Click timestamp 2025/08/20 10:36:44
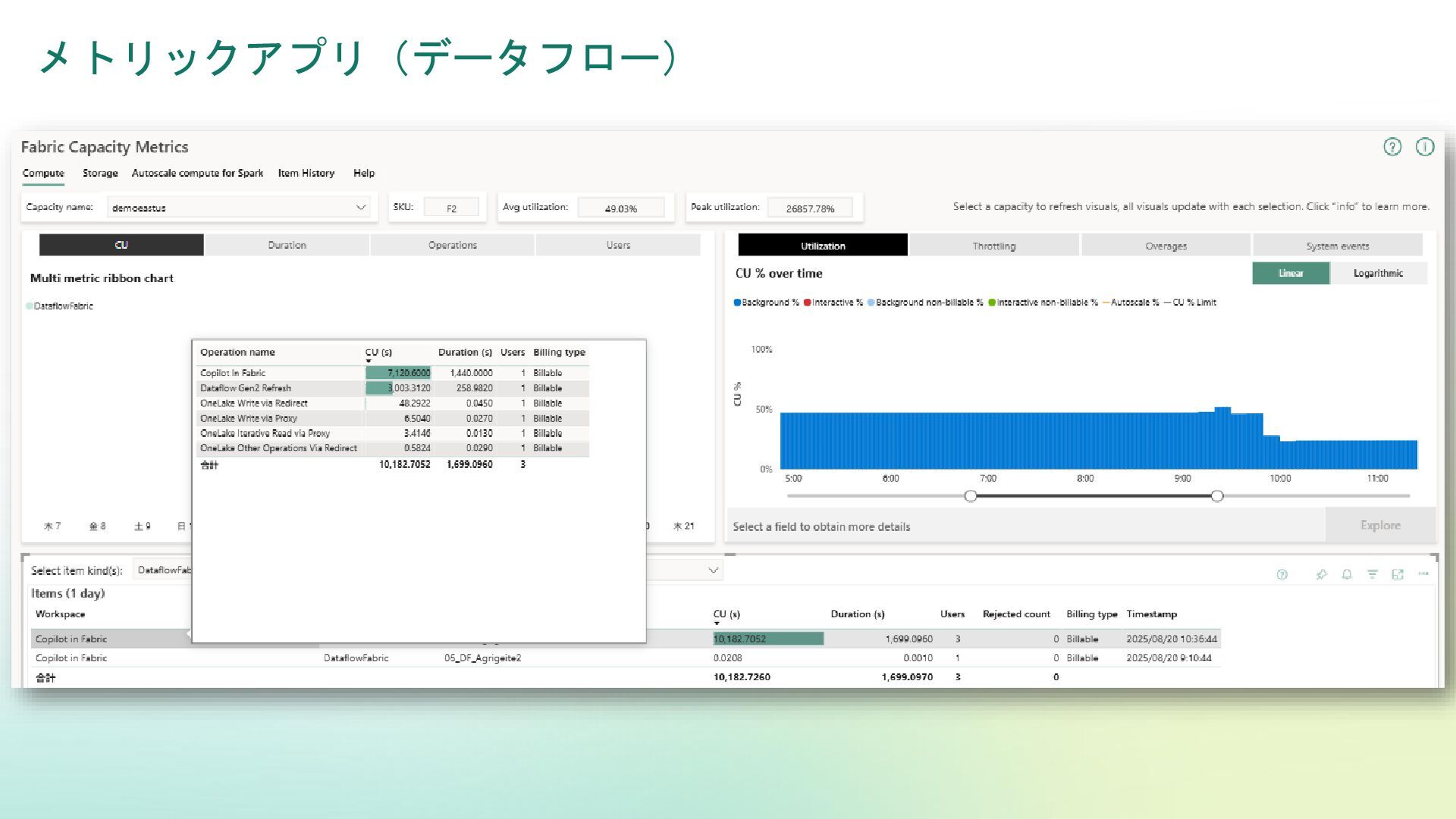Image resolution: width=1456 pixels, height=819 pixels. click(1172, 639)
